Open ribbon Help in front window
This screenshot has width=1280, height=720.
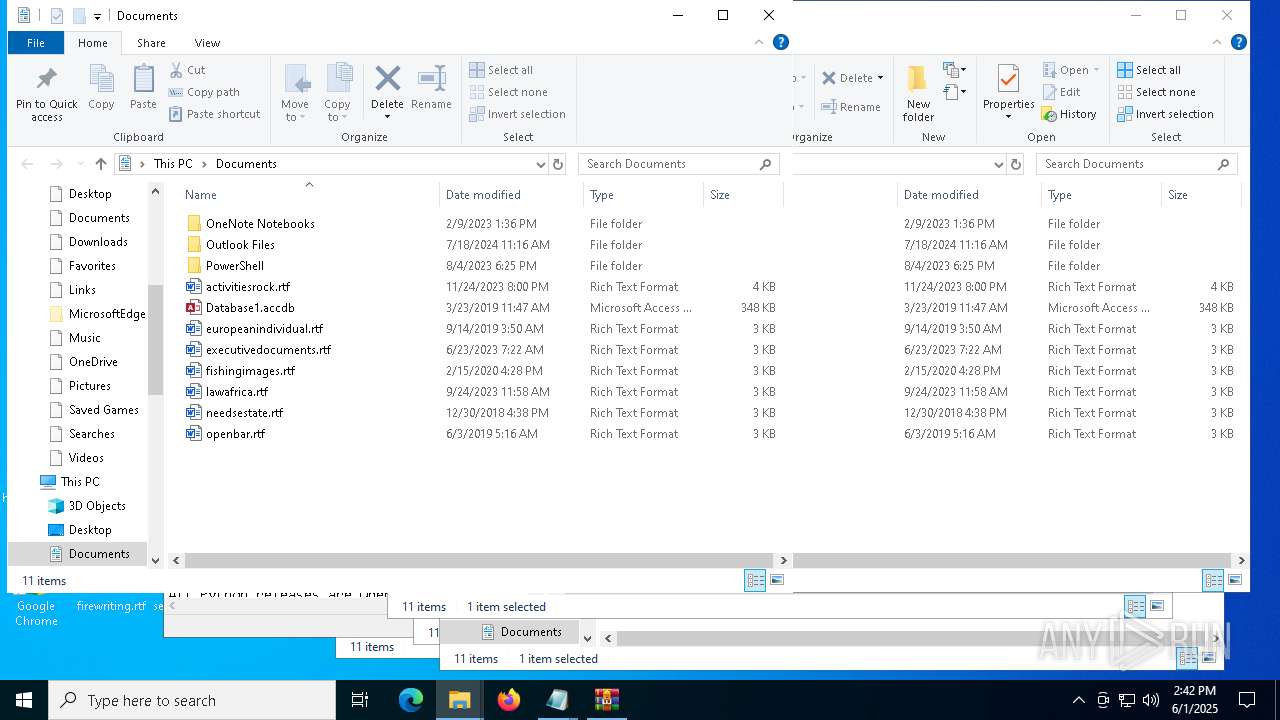point(781,42)
